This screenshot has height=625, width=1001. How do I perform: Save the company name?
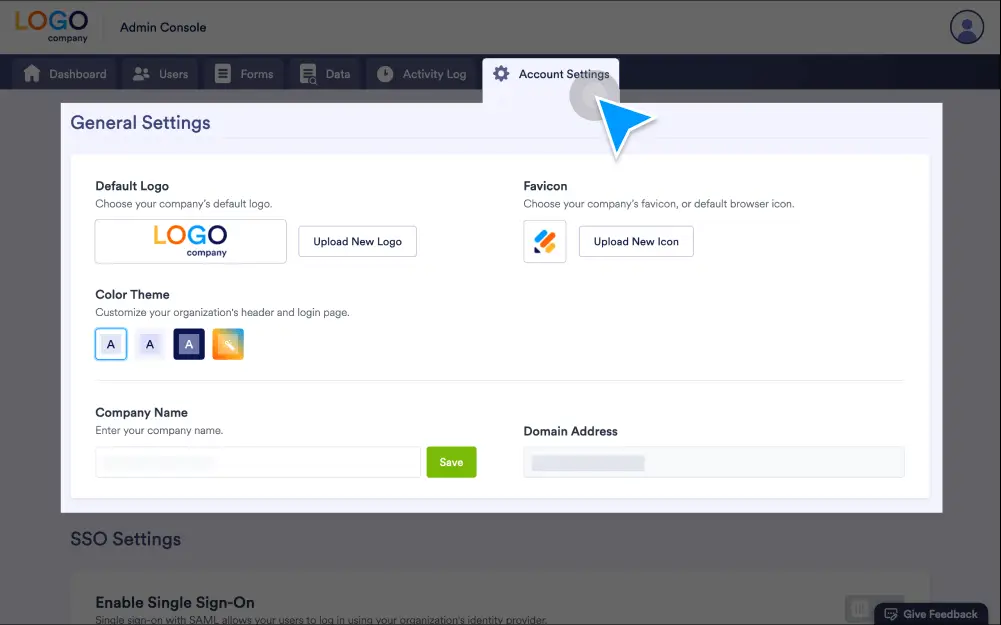[x=451, y=462]
